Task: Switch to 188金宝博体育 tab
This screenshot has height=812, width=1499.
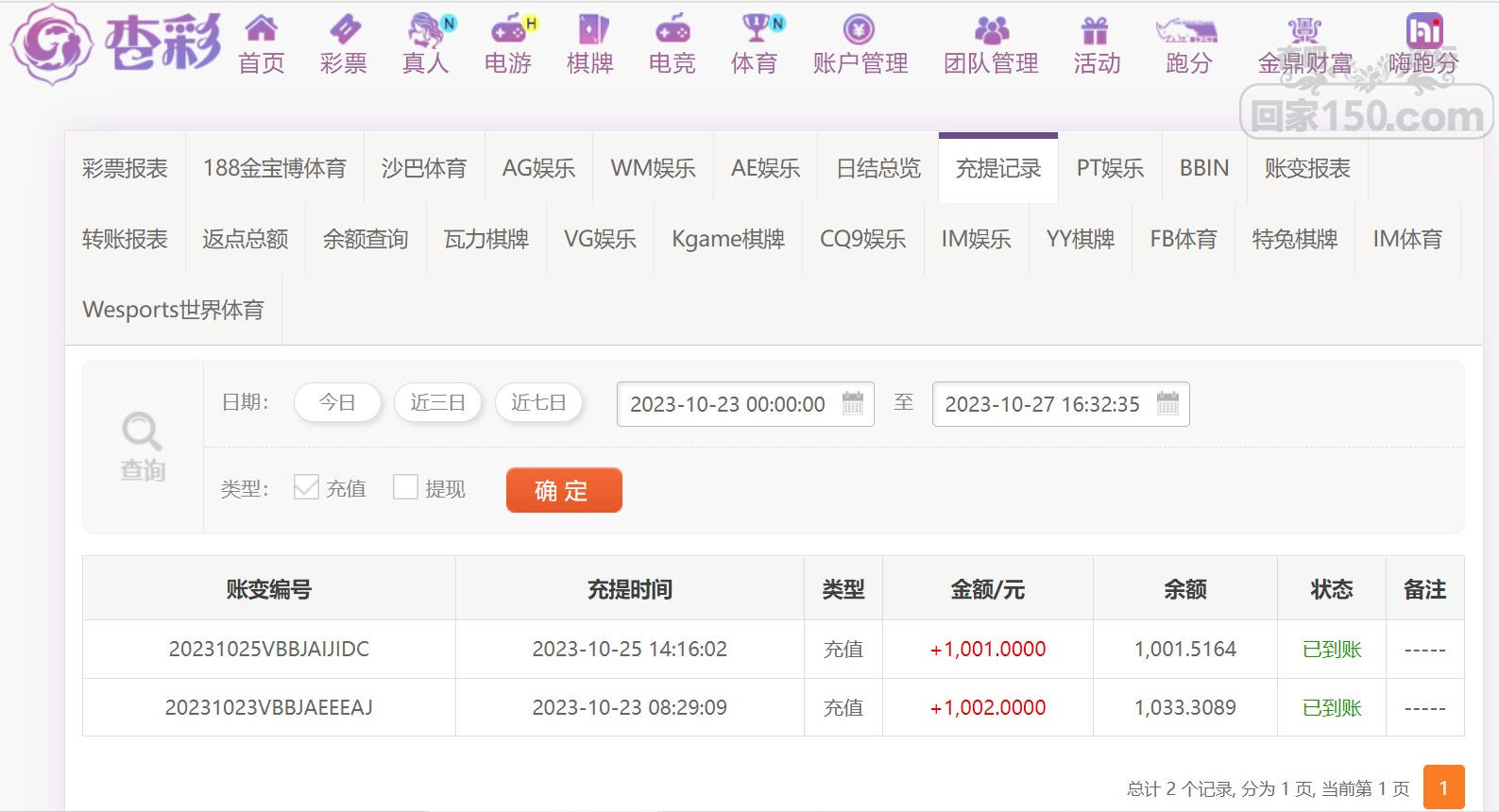Action: tap(275, 168)
